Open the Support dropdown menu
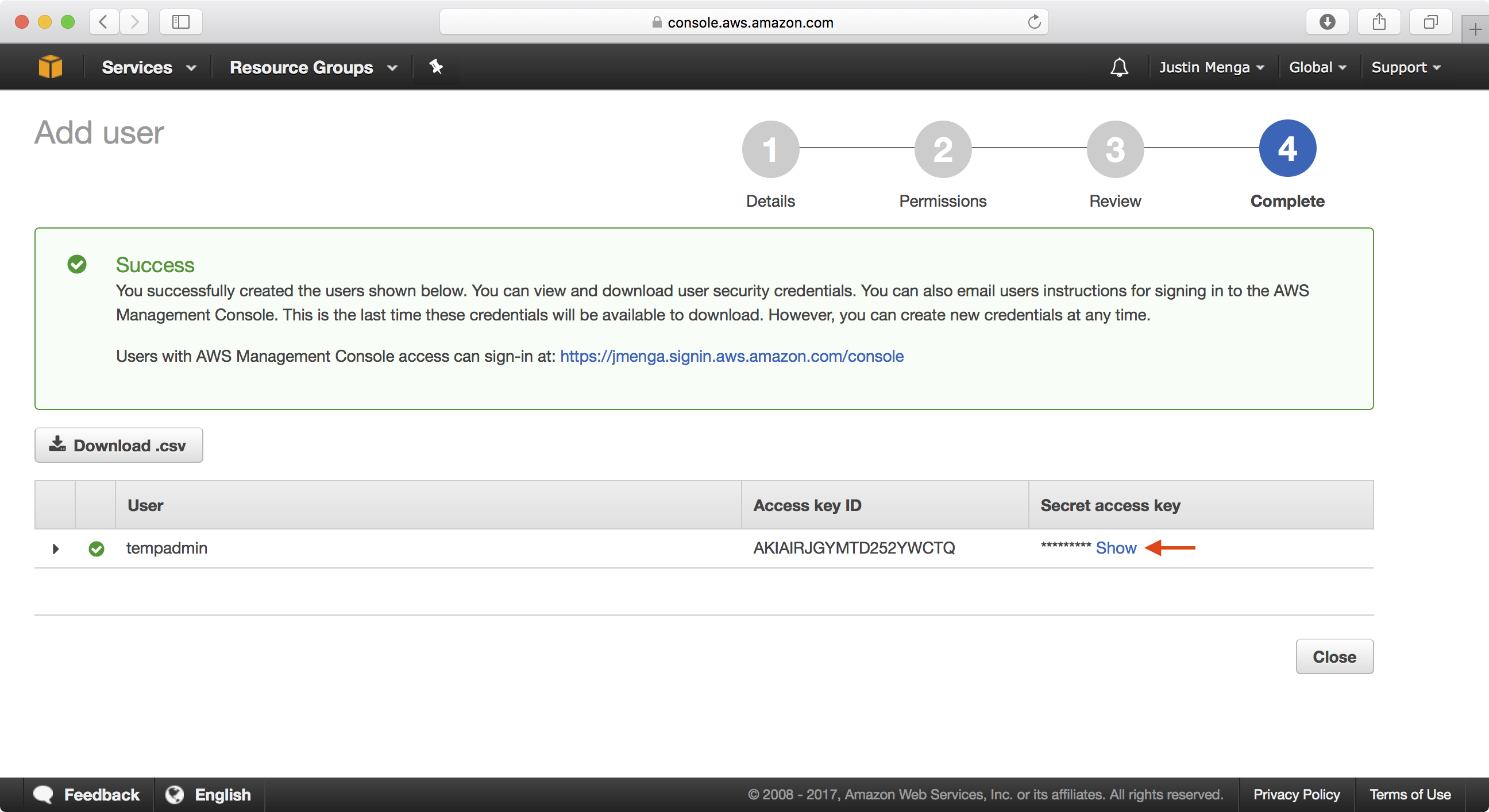The width and height of the screenshot is (1489, 812). click(x=1405, y=68)
